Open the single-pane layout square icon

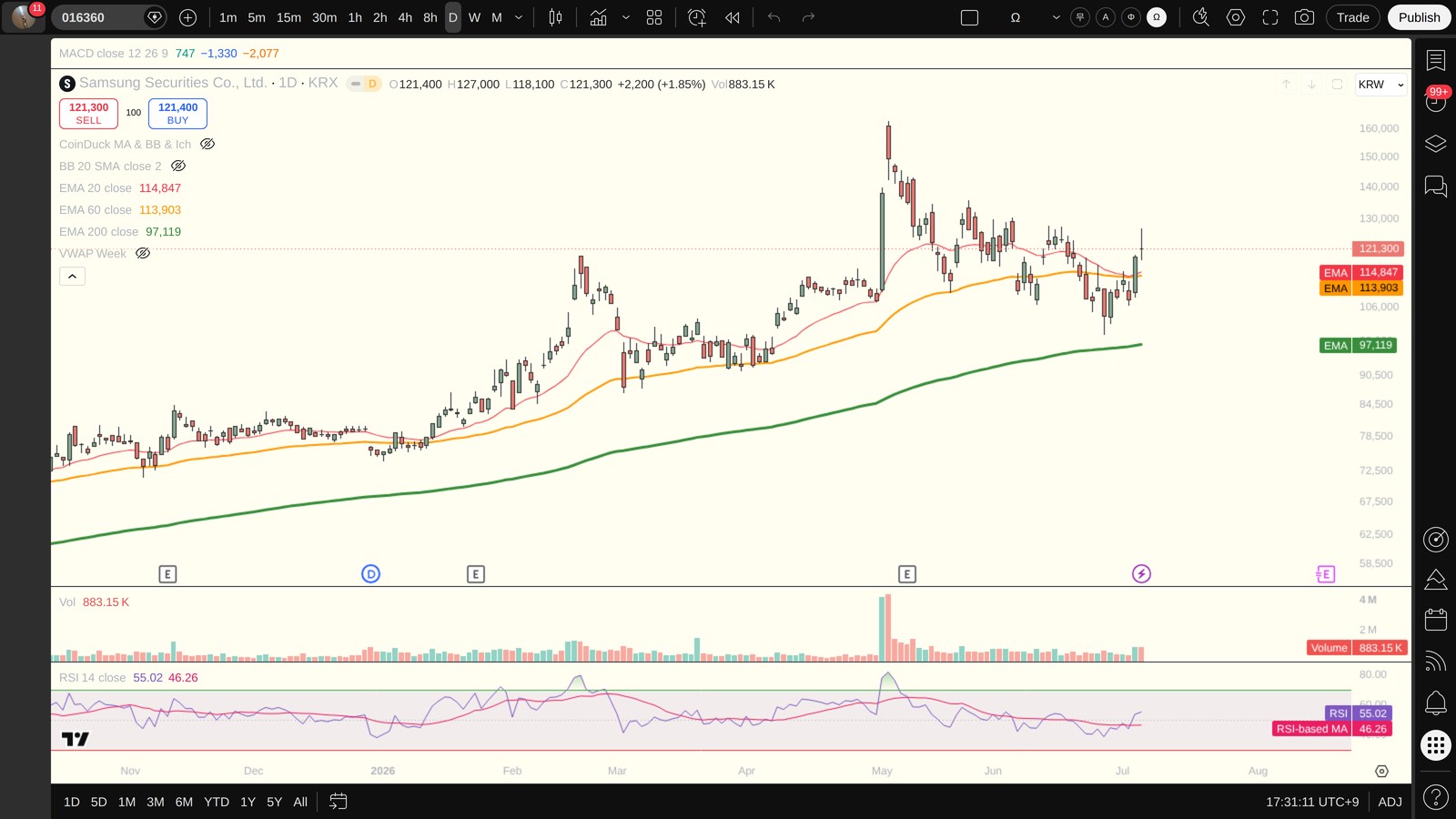[x=969, y=17]
